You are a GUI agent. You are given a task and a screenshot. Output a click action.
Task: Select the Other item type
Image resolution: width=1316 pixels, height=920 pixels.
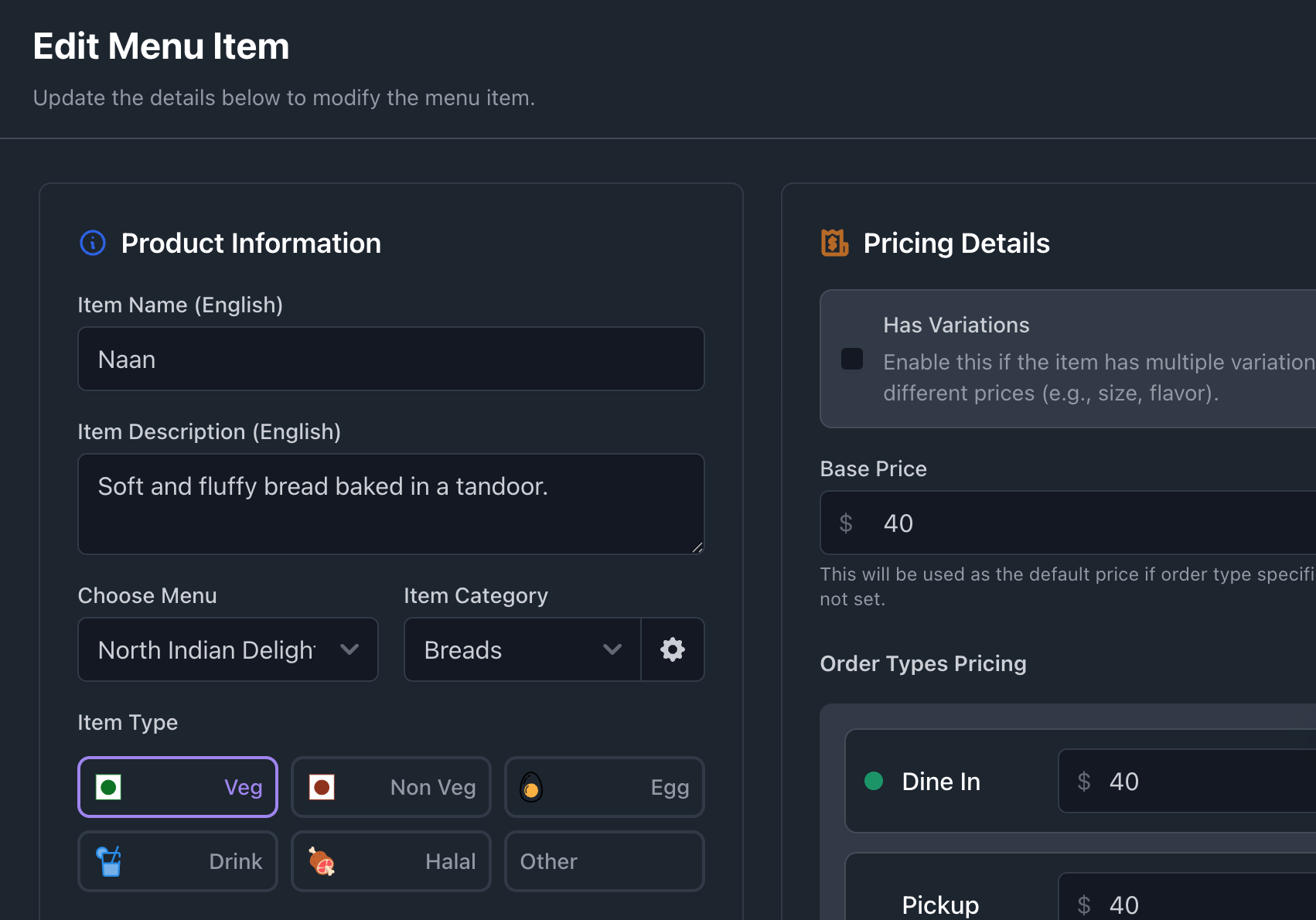[604, 861]
